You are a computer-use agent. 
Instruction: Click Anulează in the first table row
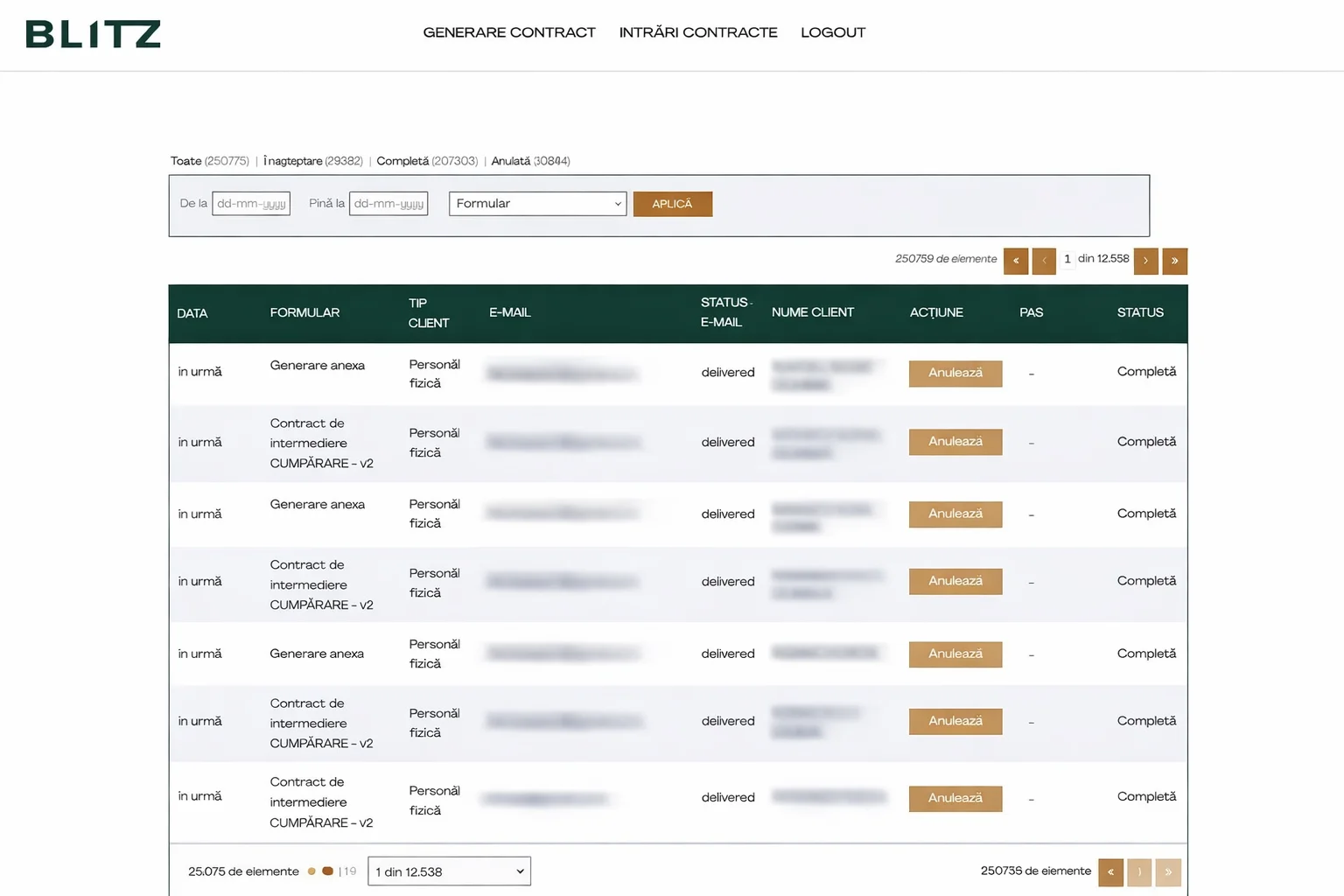(955, 373)
